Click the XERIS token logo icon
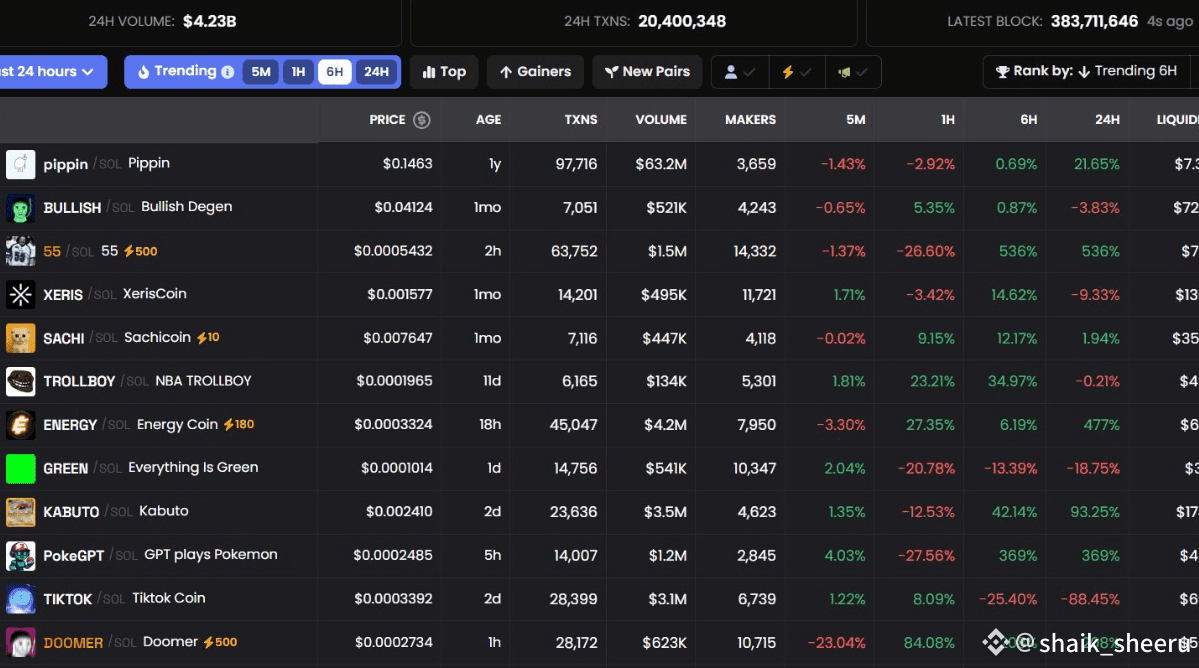Image resolution: width=1199 pixels, height=668 pixels. pyautogui.click(x=21, y=295)
